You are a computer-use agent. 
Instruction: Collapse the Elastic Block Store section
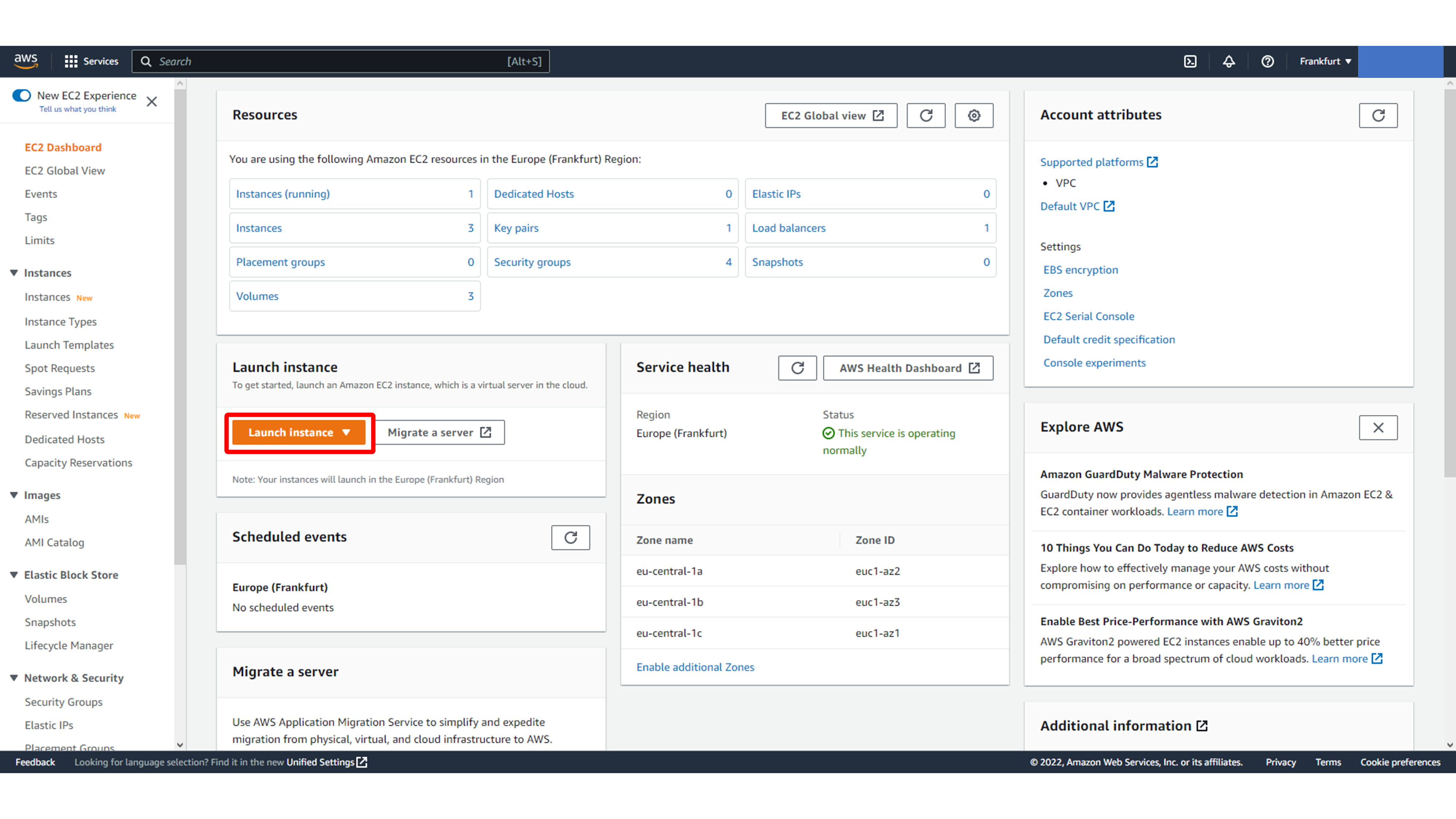tap(14, 575)
